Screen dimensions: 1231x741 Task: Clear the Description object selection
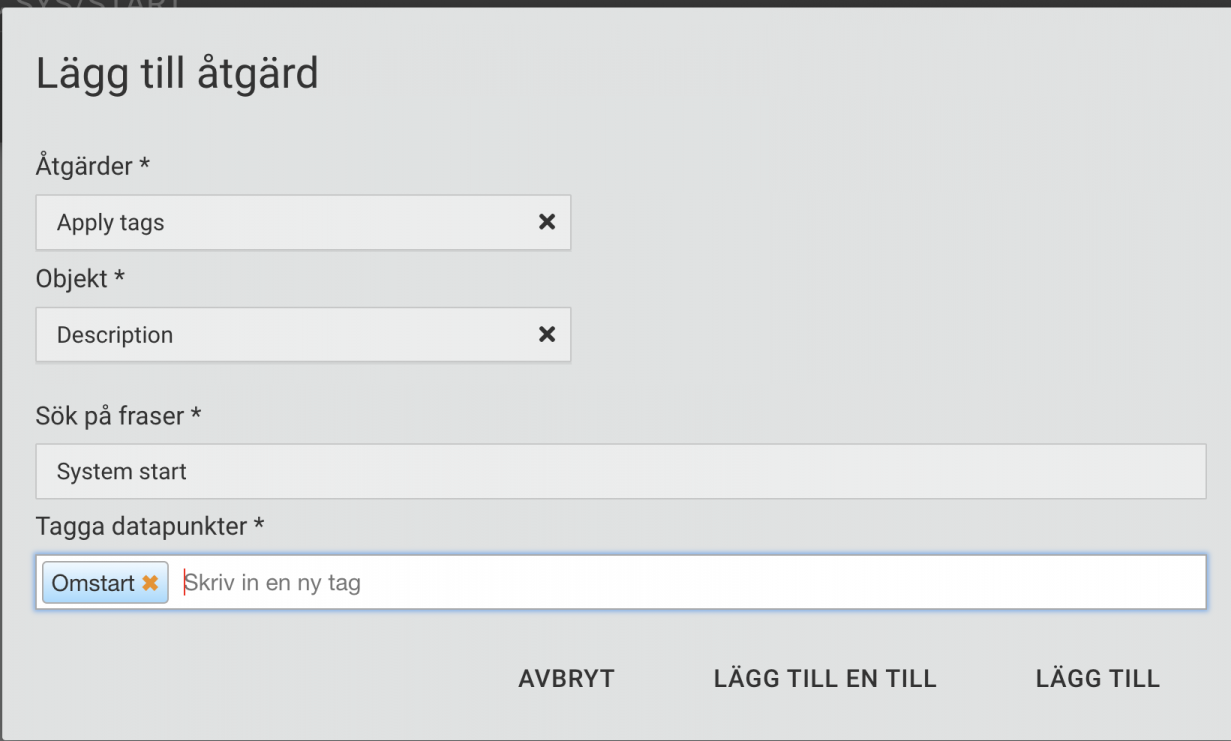[547, 334]
